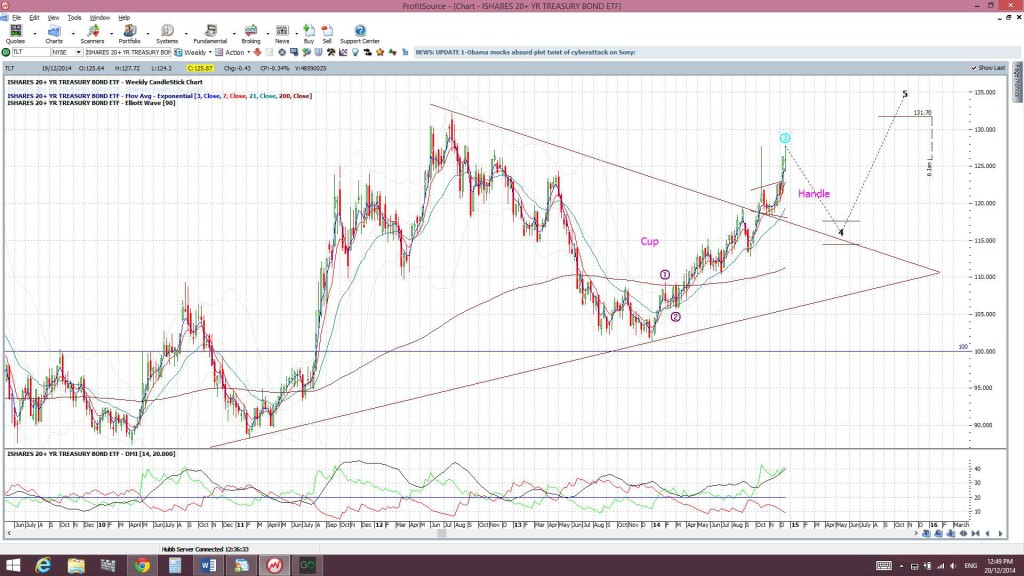Open Microsoft Word from the taskbar
Image resolution: width=1024 pixels, height=576 pixels.
pyautogui.click(x=208, y=566)
